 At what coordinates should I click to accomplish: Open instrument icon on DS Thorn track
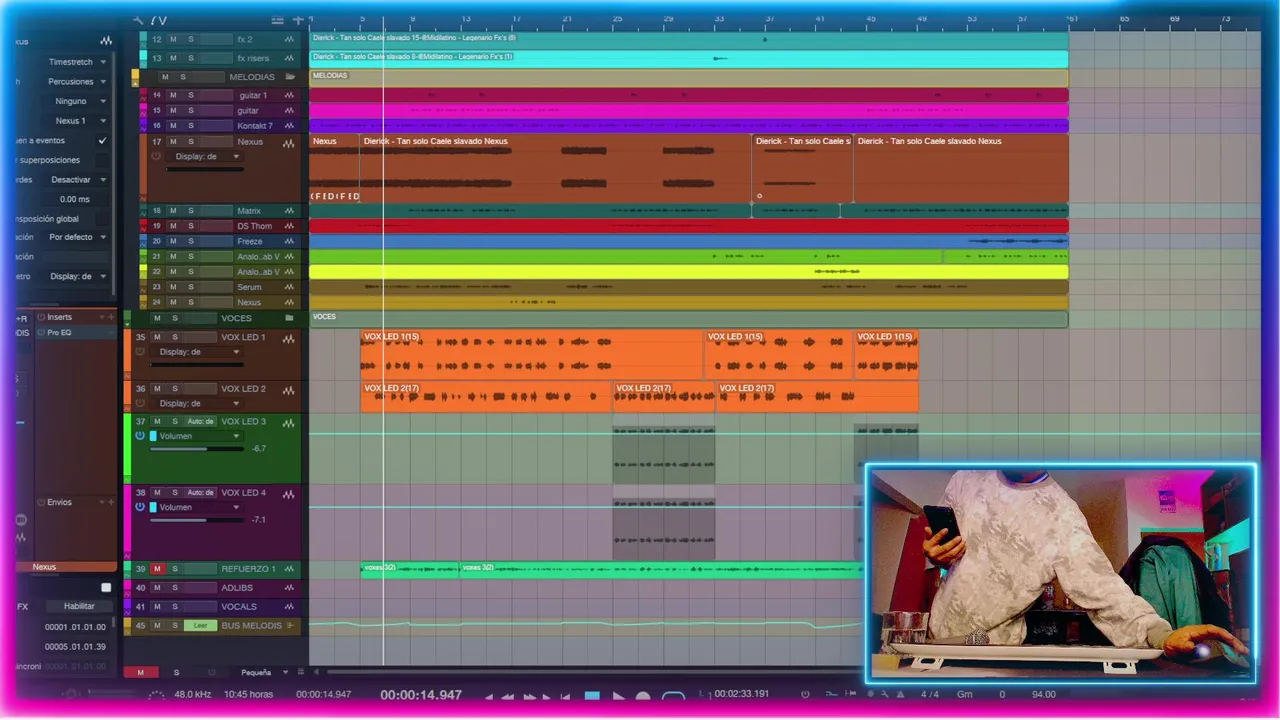289,226
